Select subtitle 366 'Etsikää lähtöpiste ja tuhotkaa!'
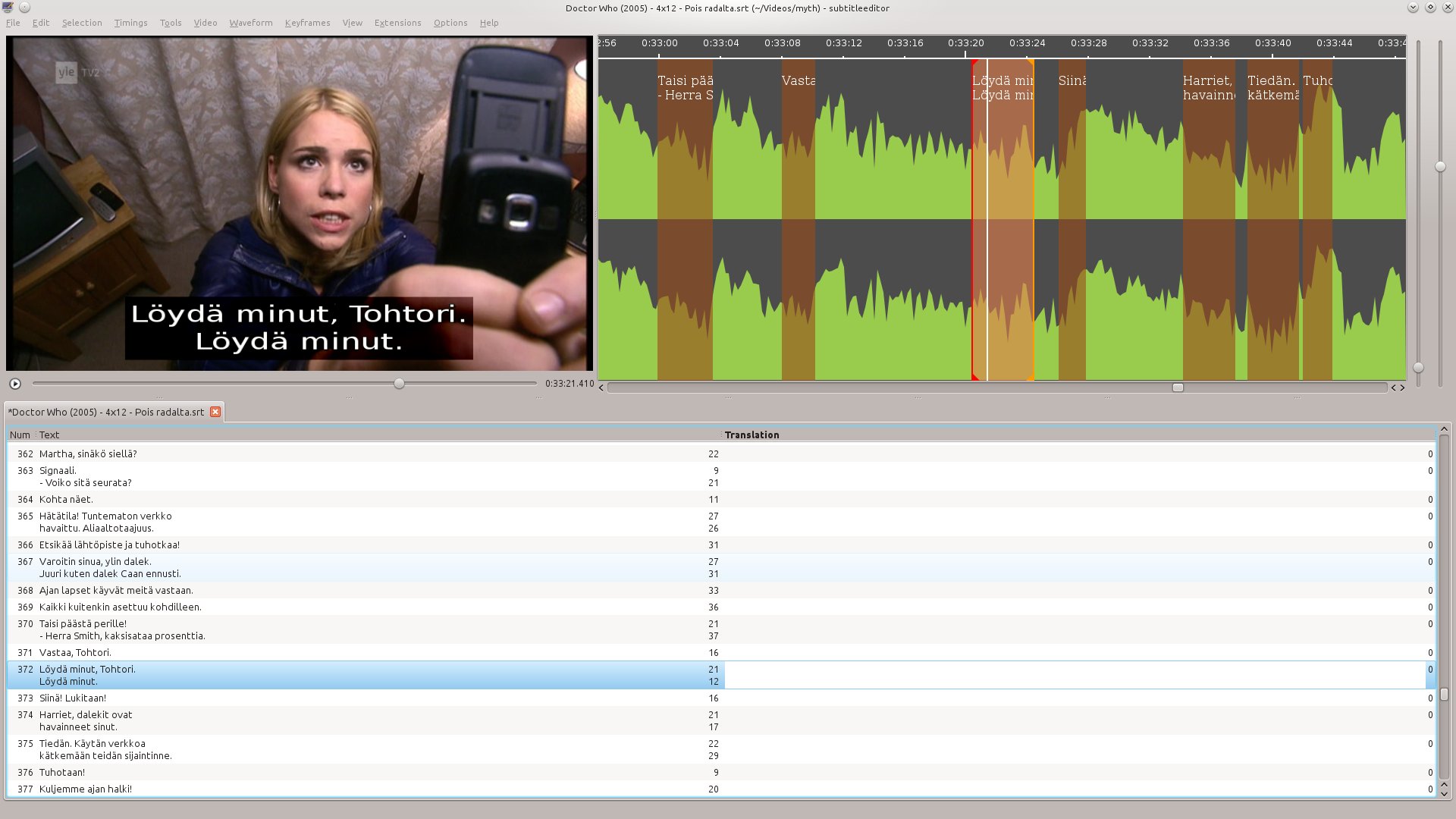The height and width of the screenshot is (819, 1456). coord(720,544)
